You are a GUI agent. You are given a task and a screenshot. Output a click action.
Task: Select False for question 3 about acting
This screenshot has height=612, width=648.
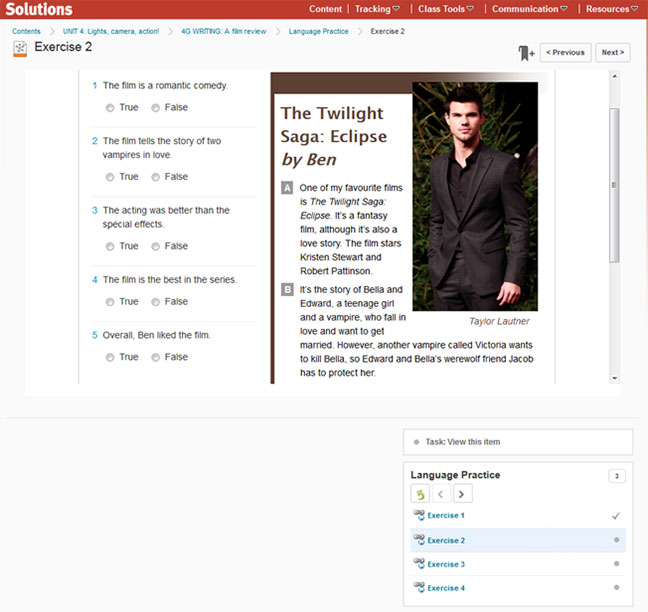[155, 247]
